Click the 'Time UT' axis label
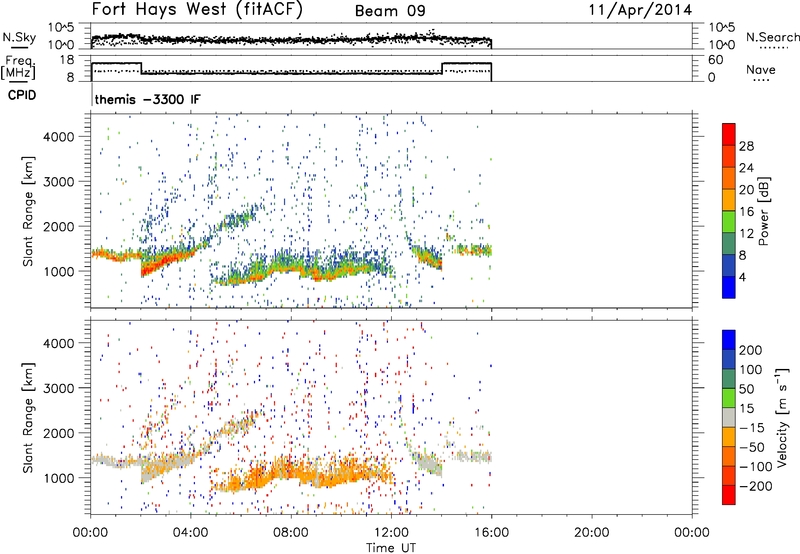 click(x=391, y=548)
